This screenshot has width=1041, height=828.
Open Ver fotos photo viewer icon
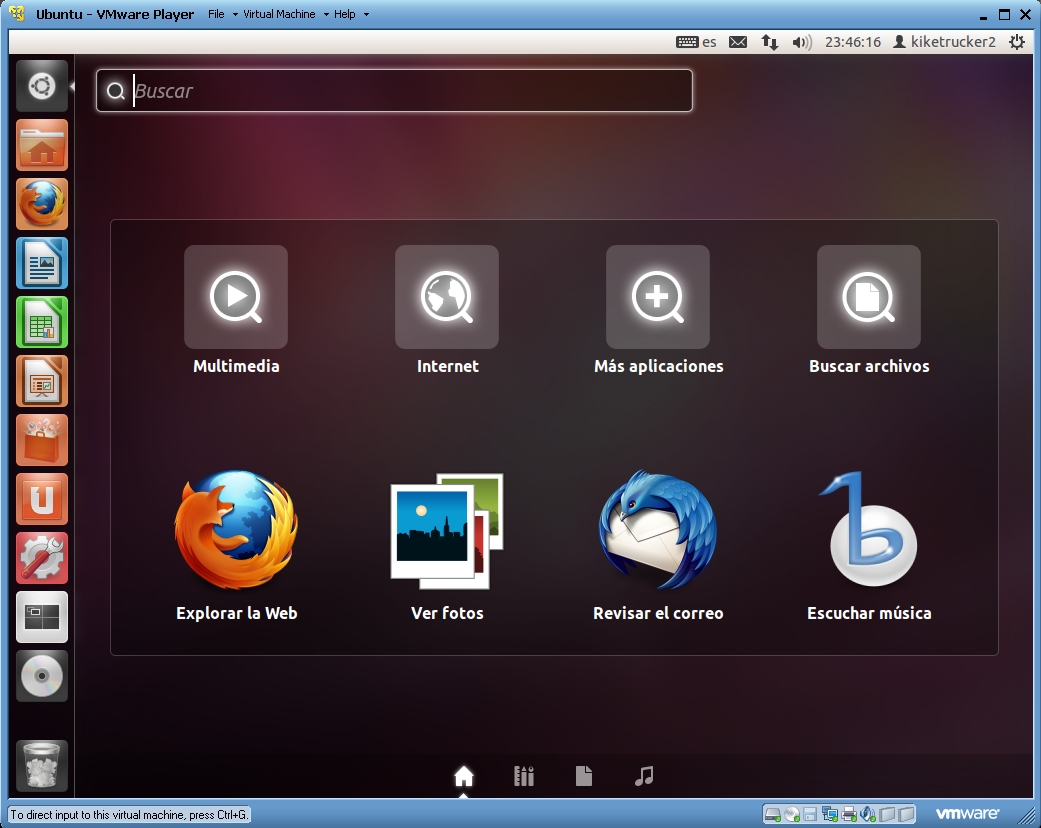click(x=447, y=531)
